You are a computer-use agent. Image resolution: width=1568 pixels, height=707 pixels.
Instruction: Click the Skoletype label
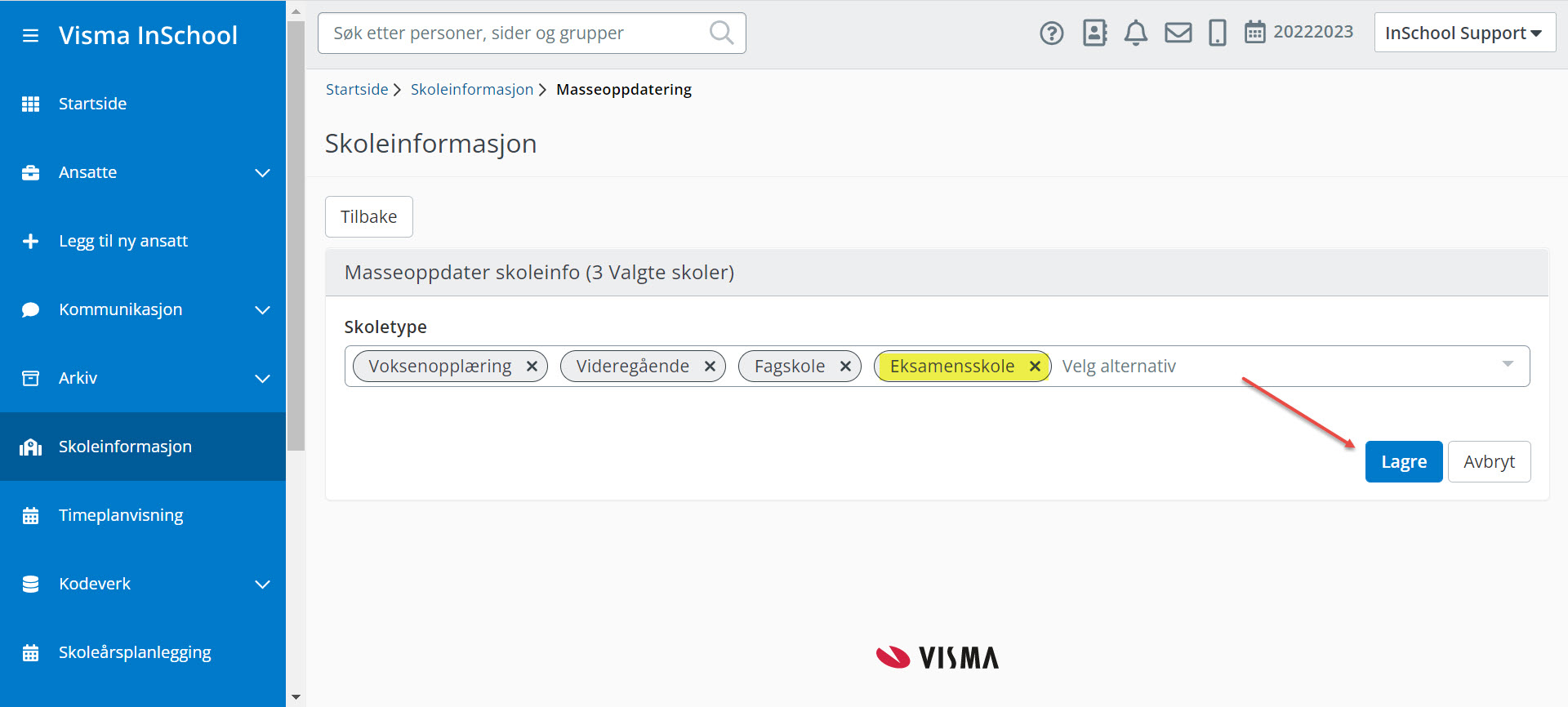[385, 327]
